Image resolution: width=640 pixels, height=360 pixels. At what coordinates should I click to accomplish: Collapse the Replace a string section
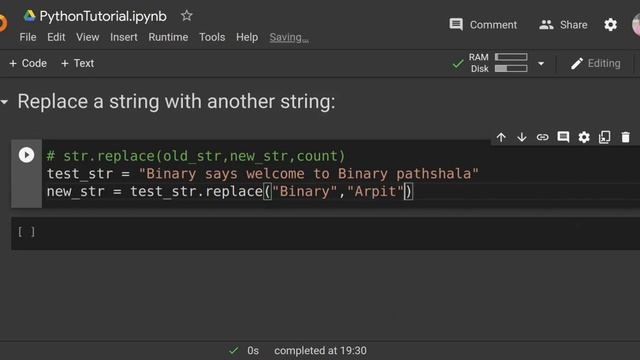tap(4, 102)
